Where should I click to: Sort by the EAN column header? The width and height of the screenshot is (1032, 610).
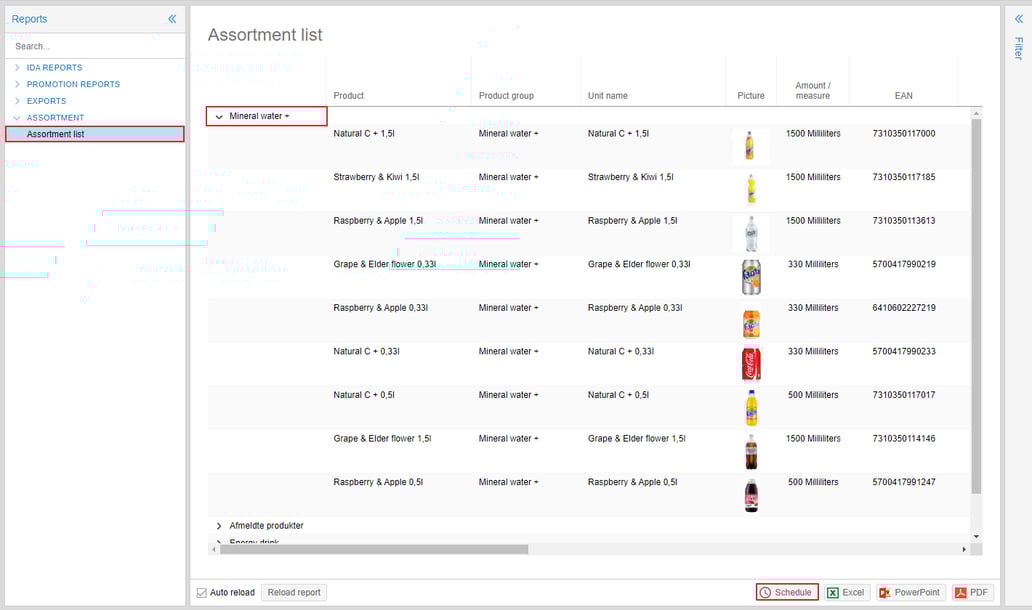click(x=903, y=95)
